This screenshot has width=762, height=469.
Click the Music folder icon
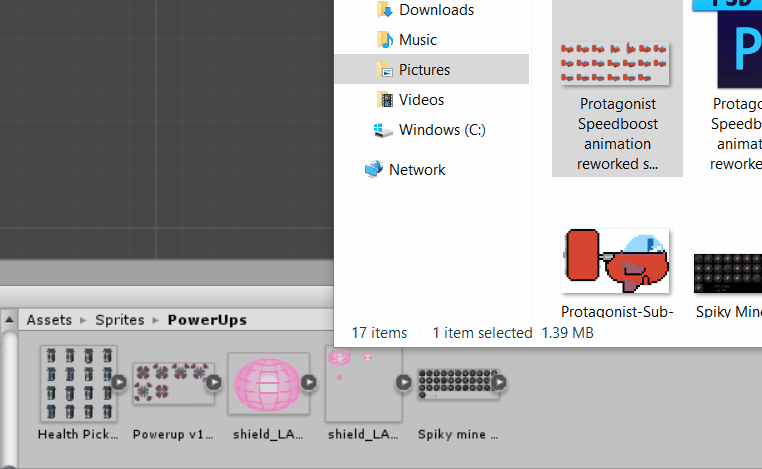pyautogui.click(x=384, y=40)
